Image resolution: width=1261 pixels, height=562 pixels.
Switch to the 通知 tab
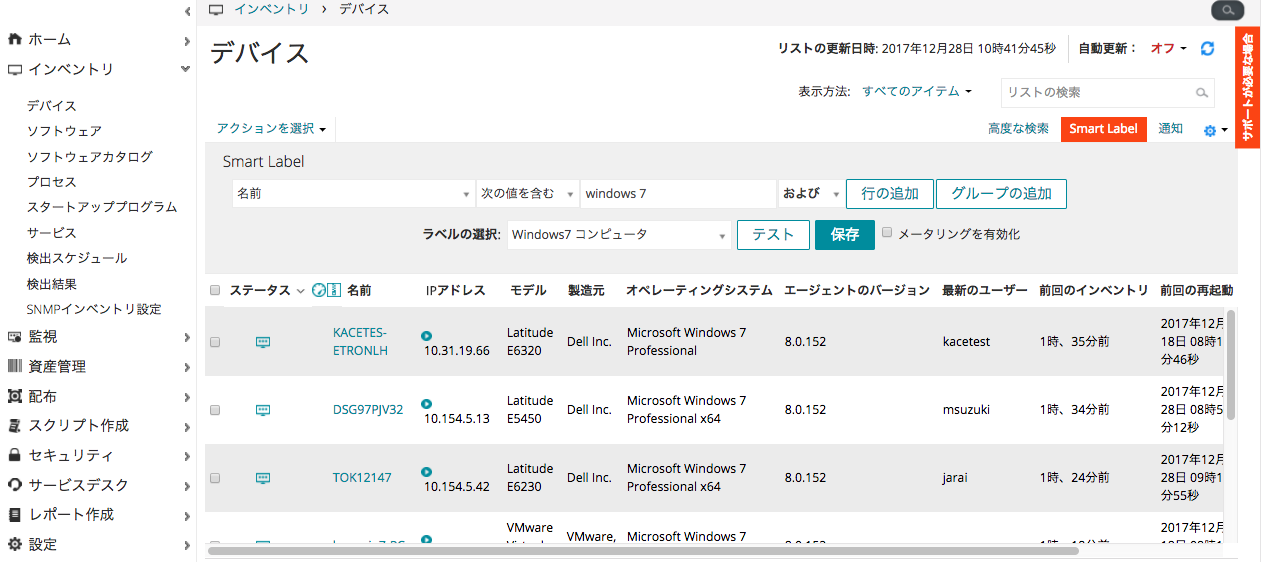[x=1171, y=129]
